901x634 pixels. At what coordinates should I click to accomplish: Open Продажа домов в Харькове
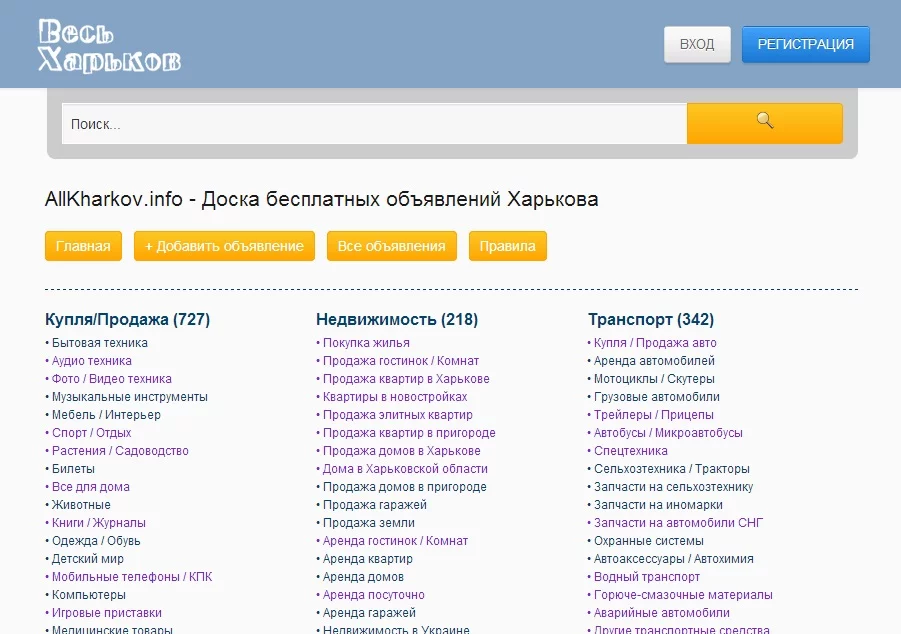point(402,451)
